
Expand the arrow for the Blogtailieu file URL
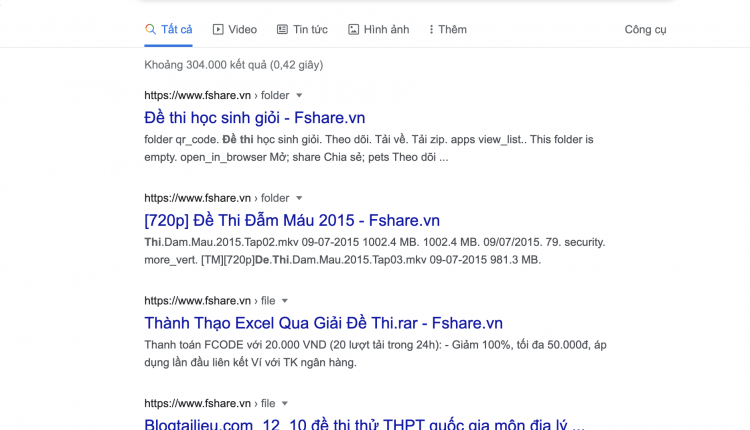click(285, 404)
